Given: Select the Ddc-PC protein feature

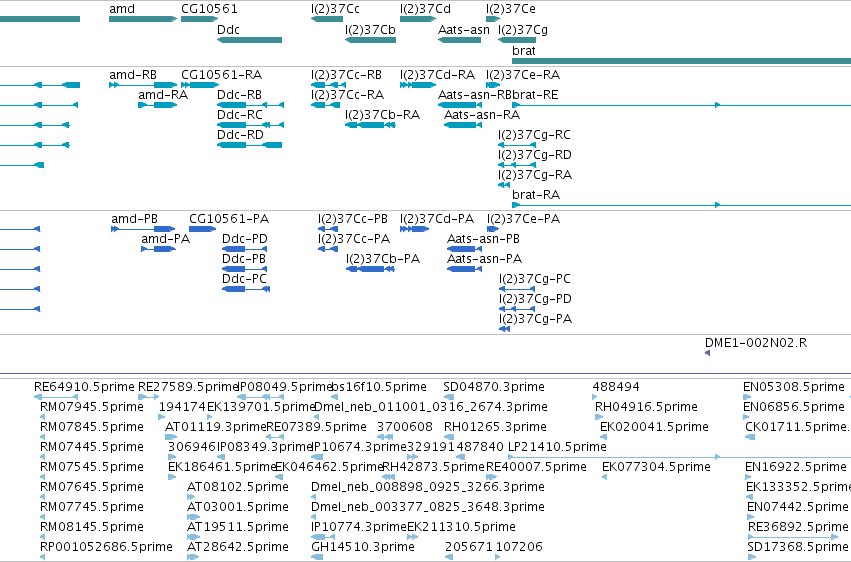Looking at the screenshot, I should [x=246, y=289].
